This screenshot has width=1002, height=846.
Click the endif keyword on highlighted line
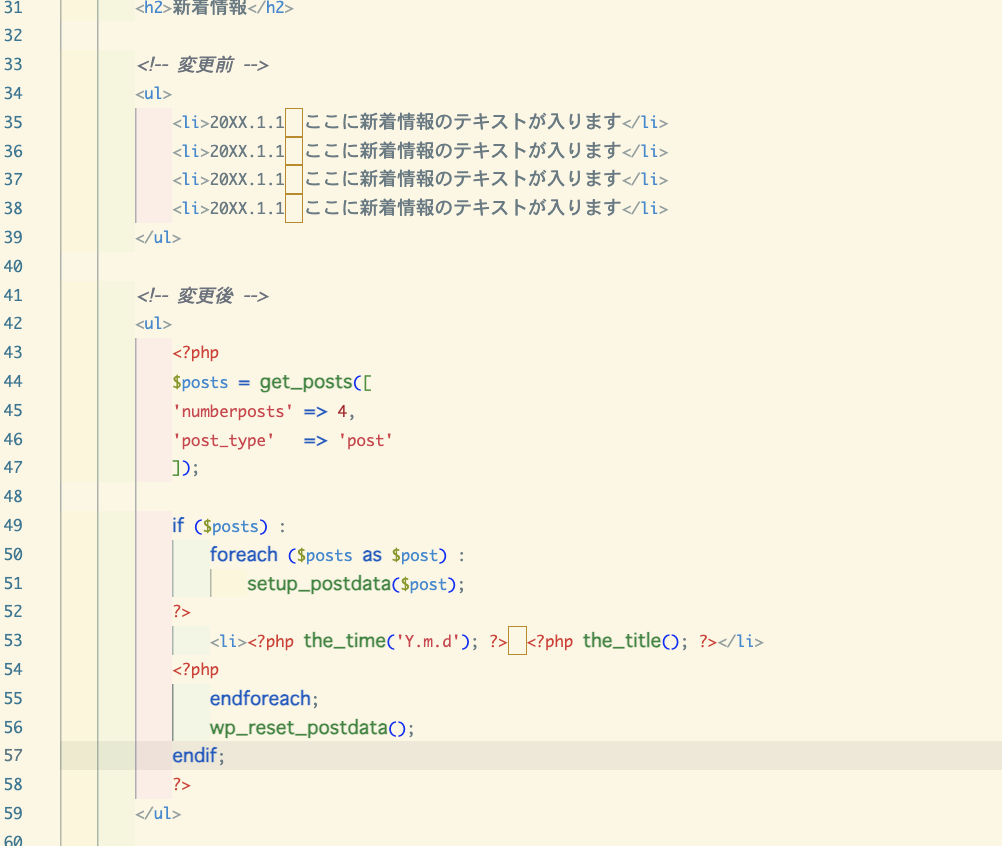pyautogui.click(x=195, y=756)
